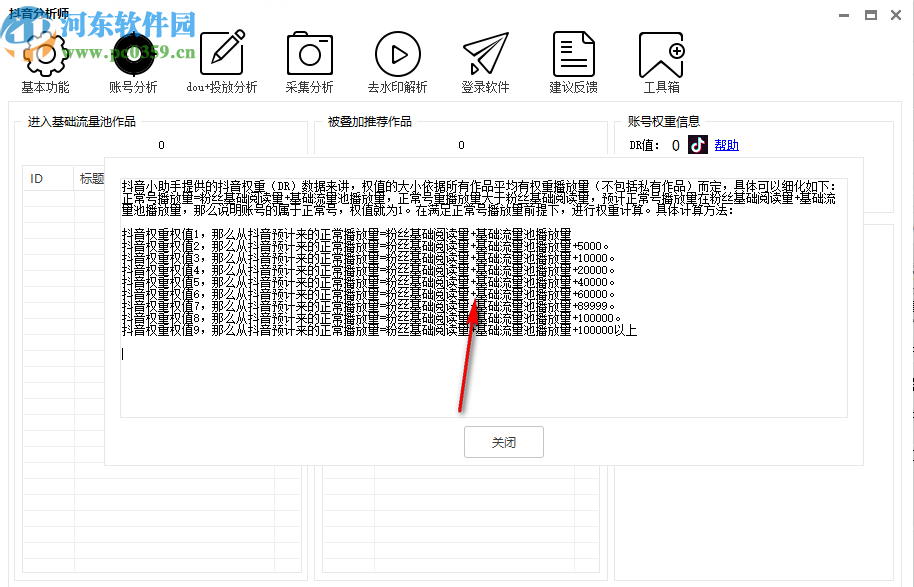Minimize the 抖音分析师 window
Screen dimensions: 914x587
[844, 16]
